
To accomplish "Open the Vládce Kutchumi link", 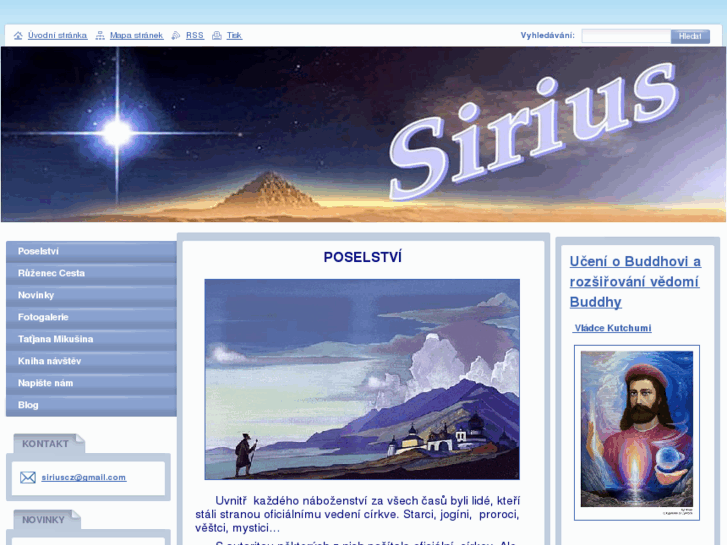I will click(x=612, y=328).
